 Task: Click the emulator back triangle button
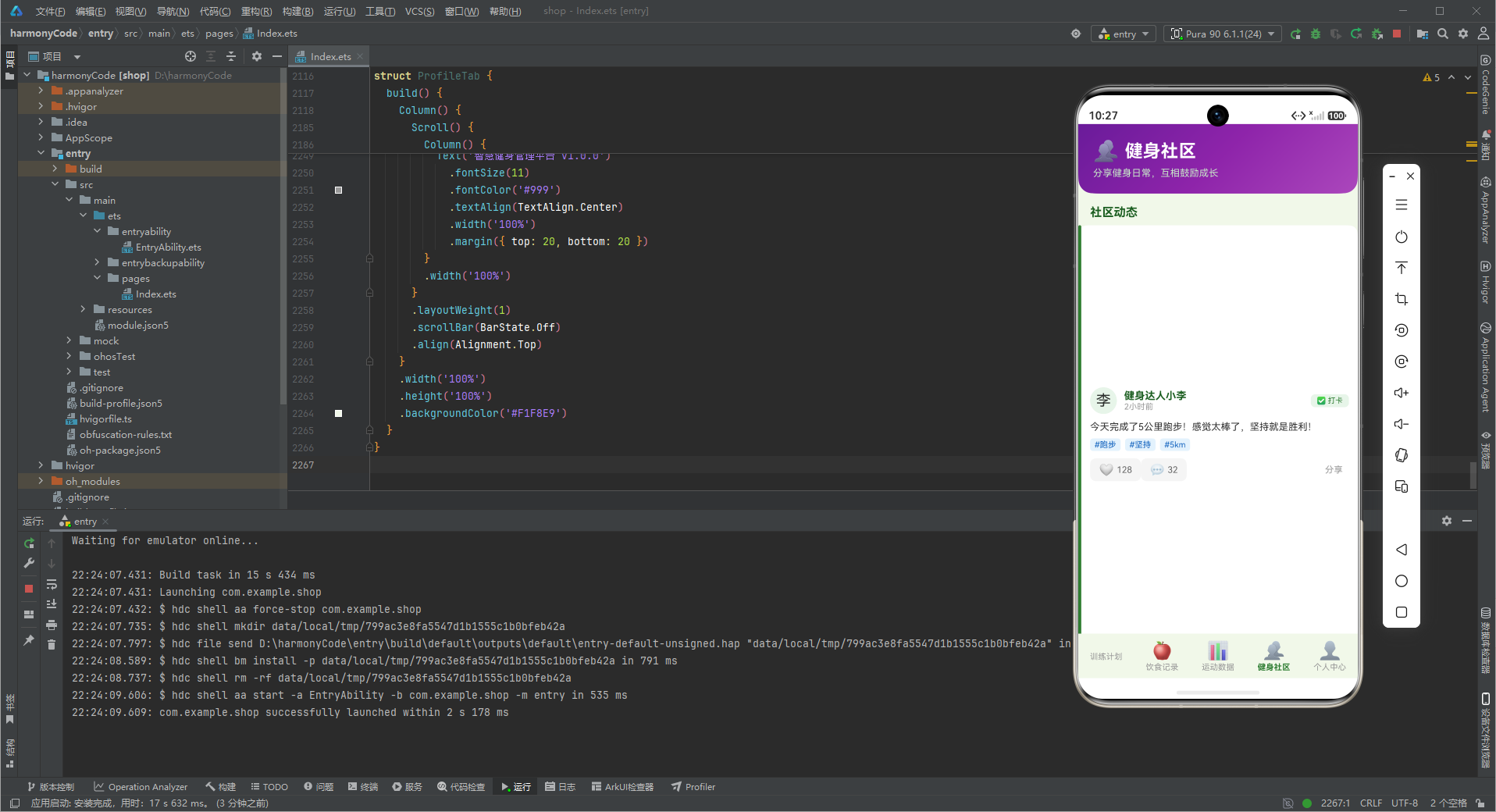point(1402,550)
